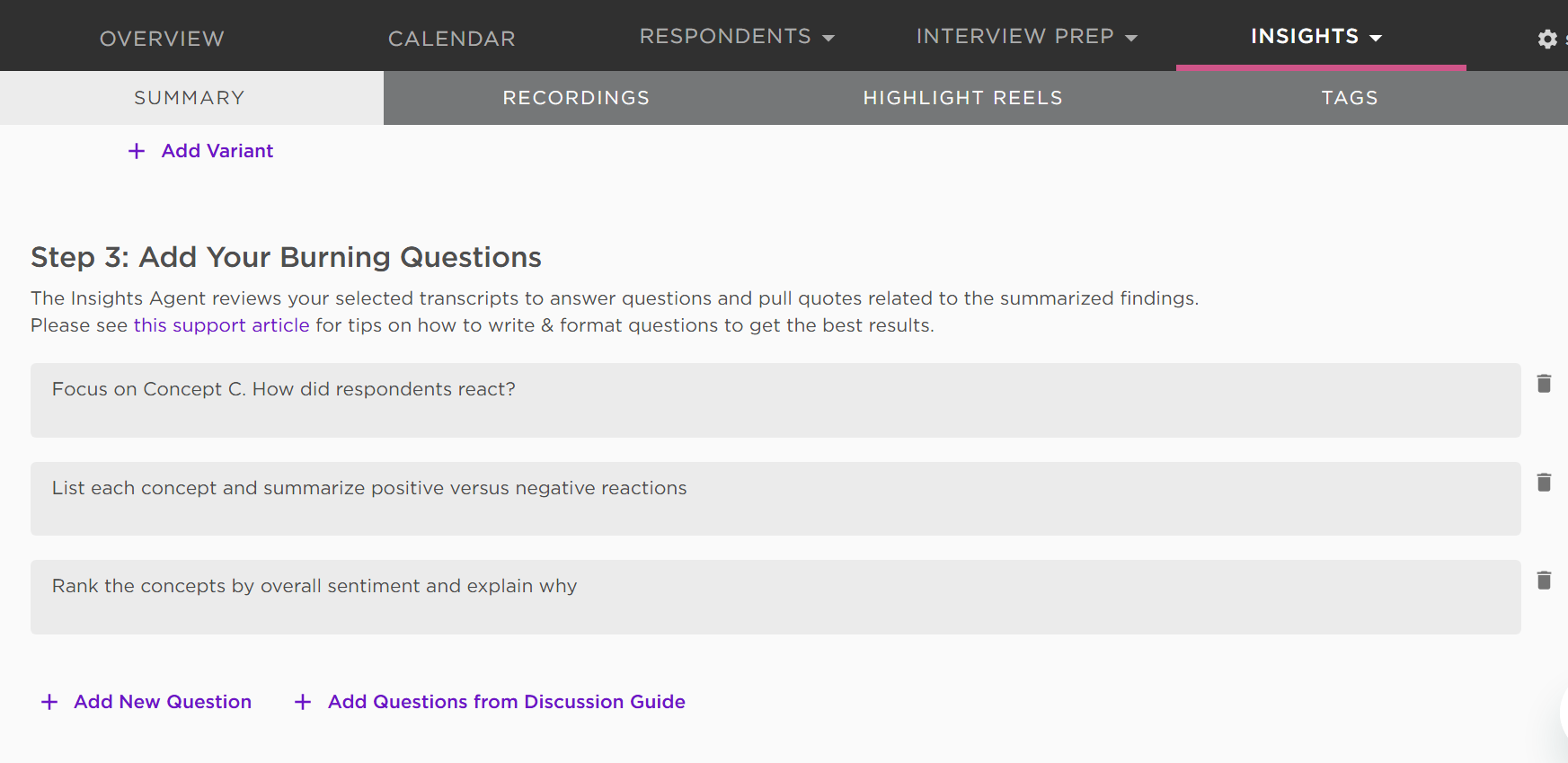Switch to the Summary tab
Screen dimensions: 1568x763
(190, 98)
